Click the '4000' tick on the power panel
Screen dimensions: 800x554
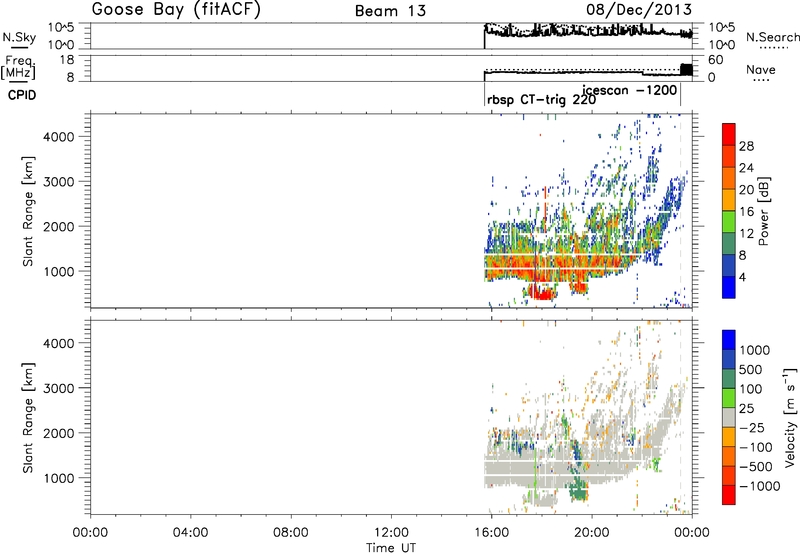(59, 137)
